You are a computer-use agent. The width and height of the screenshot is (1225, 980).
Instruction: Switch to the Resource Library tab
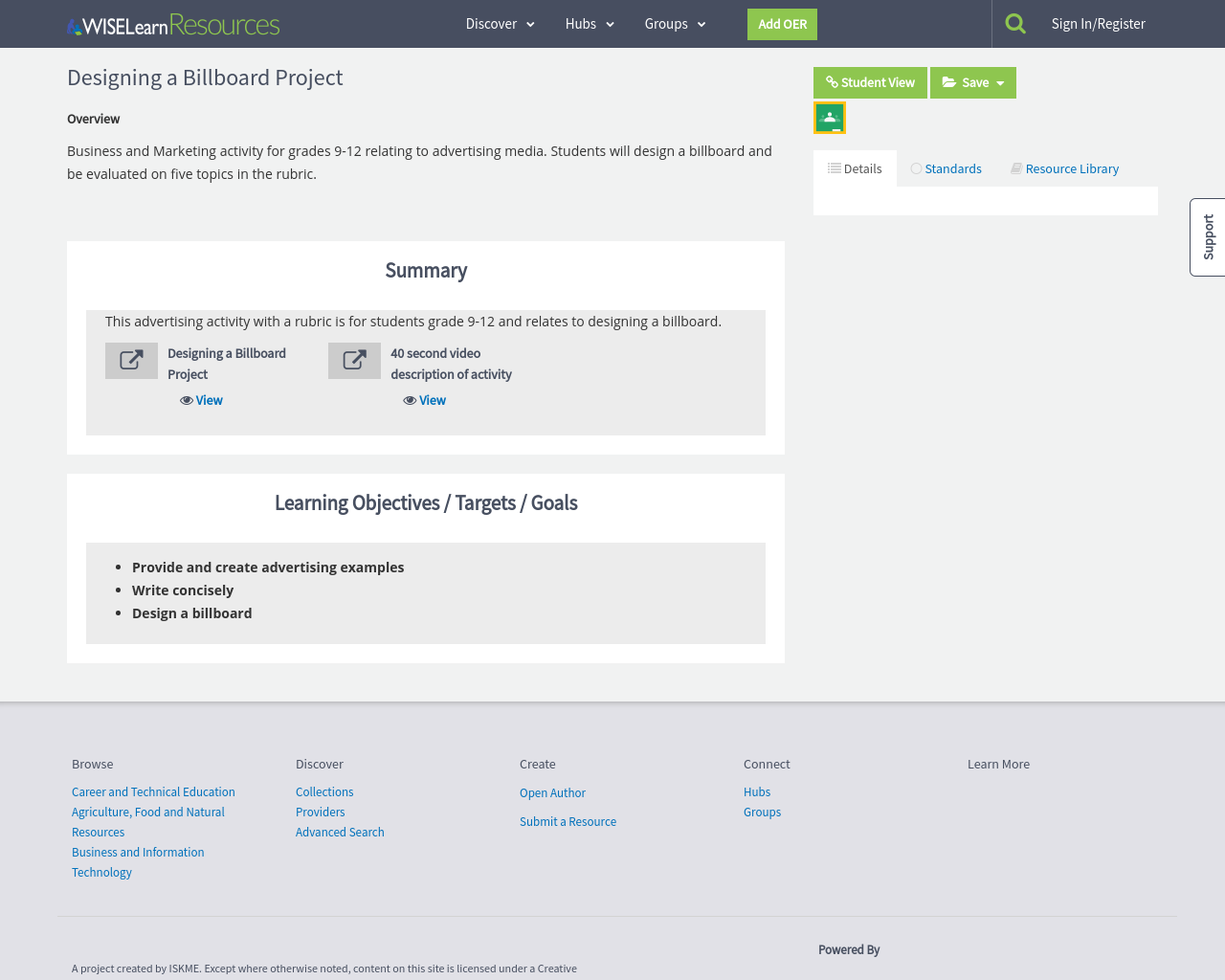tap(1064, 168)
